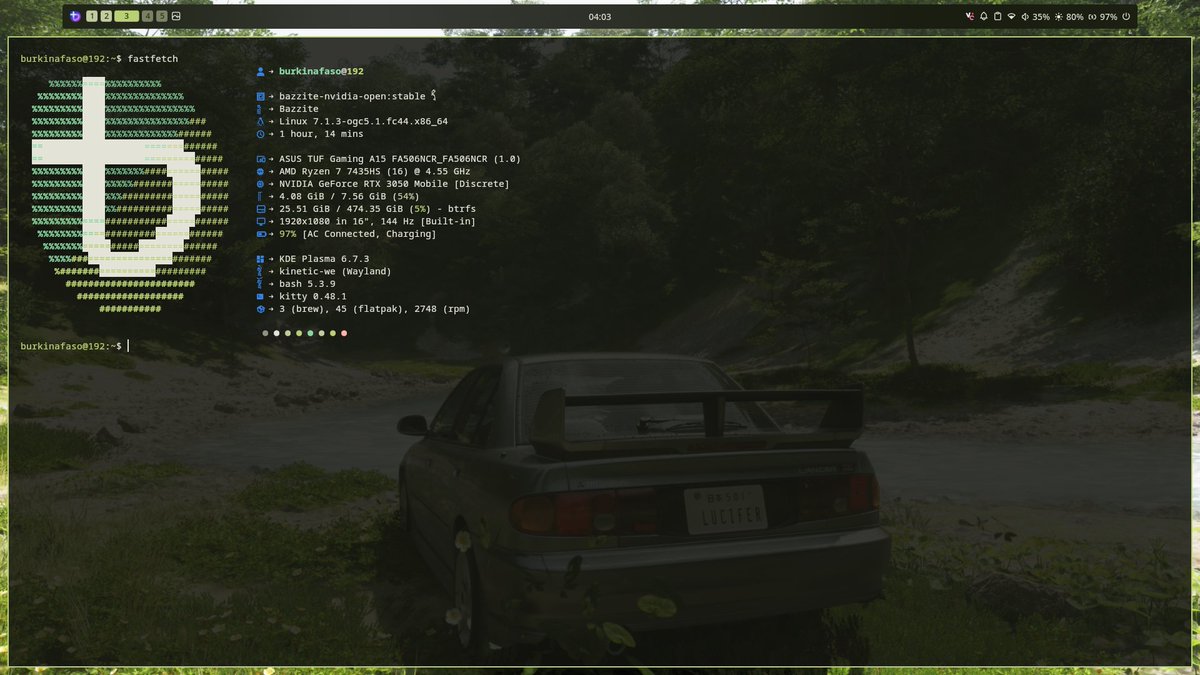The image size is (1200, 675).
Task: Click the laptop icon beside ASUS TUF Gaming
Action: point(260,159)
